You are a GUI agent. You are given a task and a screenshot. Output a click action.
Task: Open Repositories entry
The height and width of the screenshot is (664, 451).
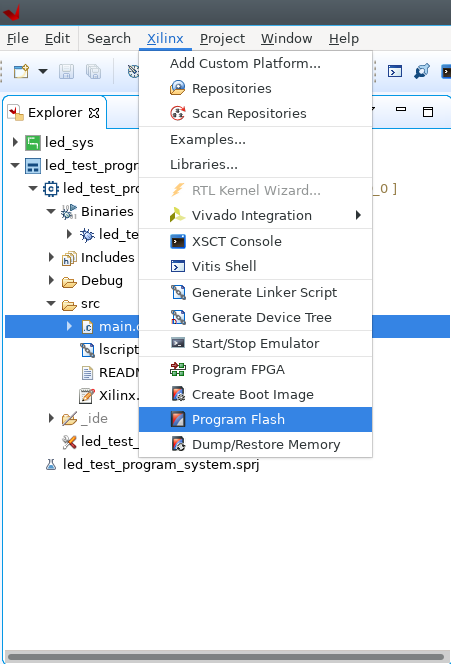click(x=255, y=89)
